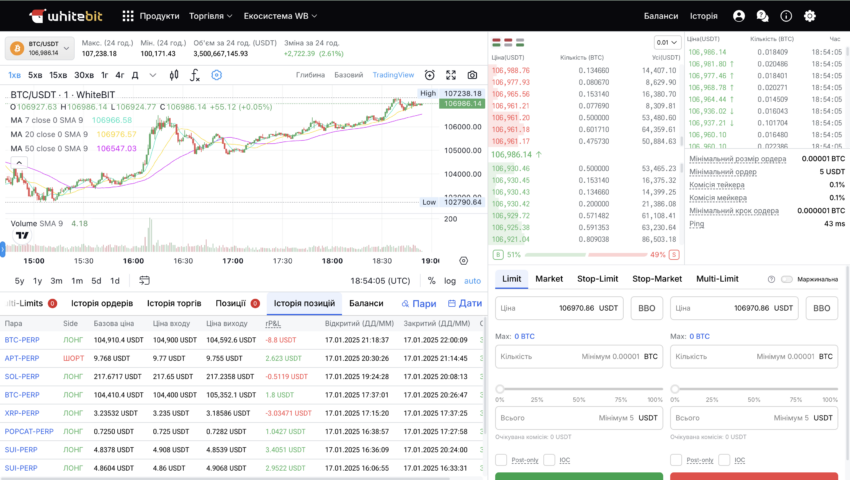Open the Products grid menu icon

click(127, 16)
